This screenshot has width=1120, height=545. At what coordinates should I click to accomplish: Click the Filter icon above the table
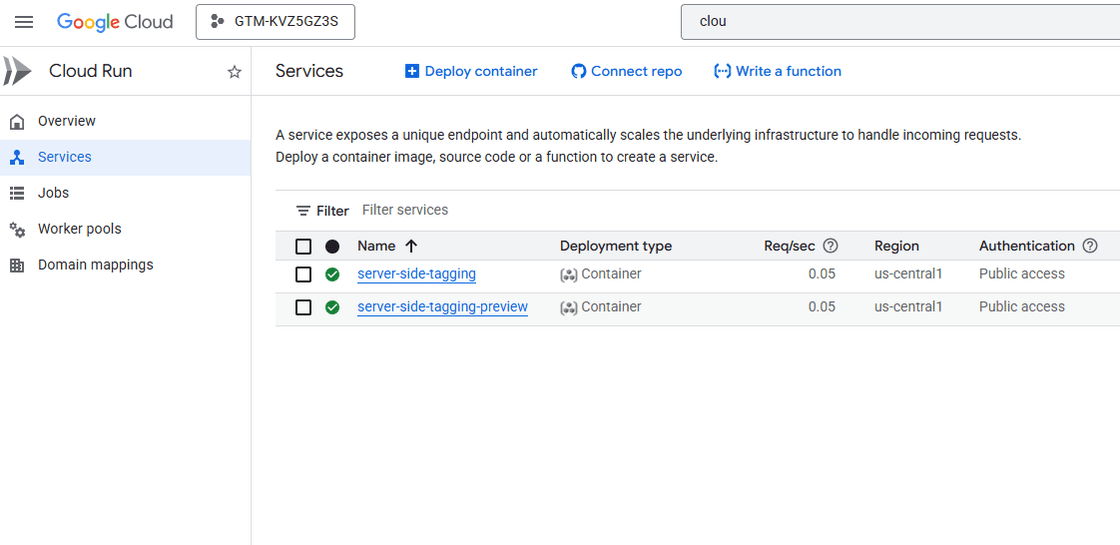pos(304,211)
